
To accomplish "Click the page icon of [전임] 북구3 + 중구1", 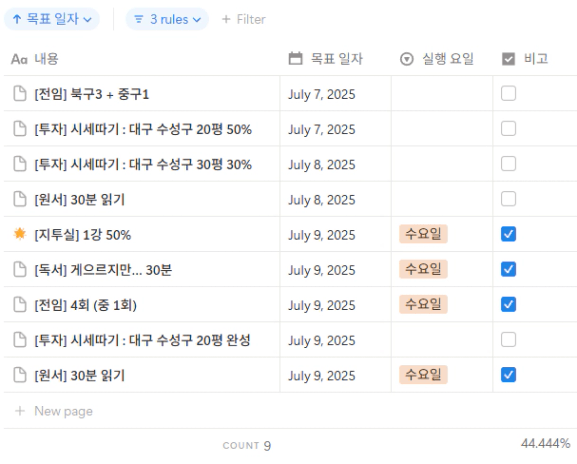I will [20, 93].
